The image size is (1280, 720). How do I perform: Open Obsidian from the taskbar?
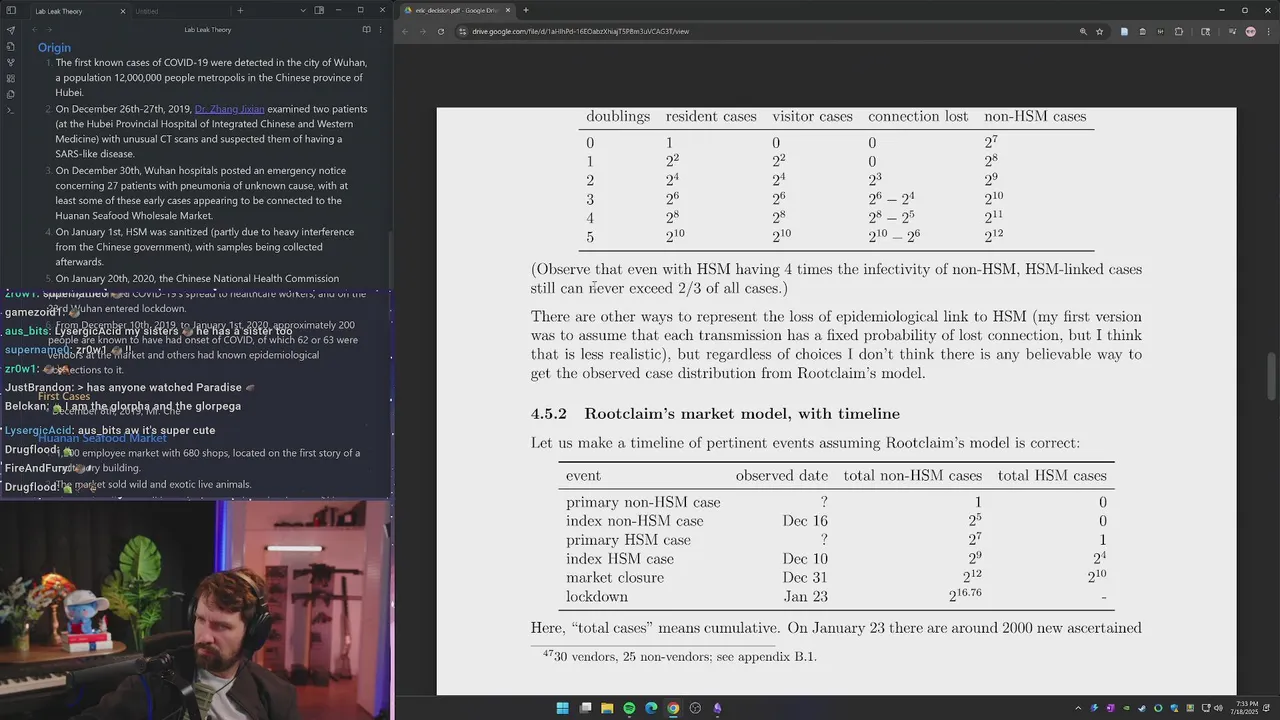717,708
